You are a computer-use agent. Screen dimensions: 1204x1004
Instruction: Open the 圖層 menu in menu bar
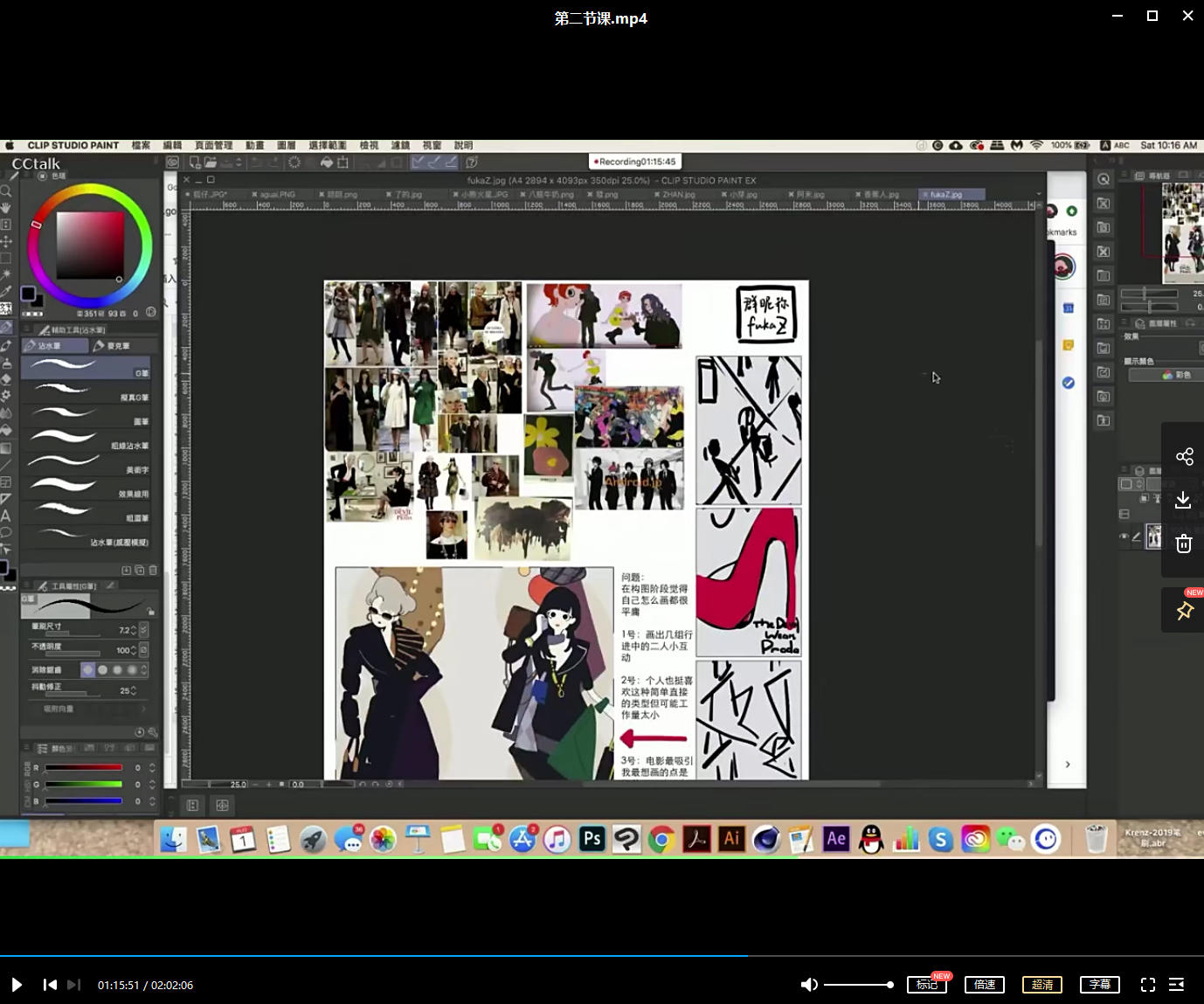pos(286,146)
